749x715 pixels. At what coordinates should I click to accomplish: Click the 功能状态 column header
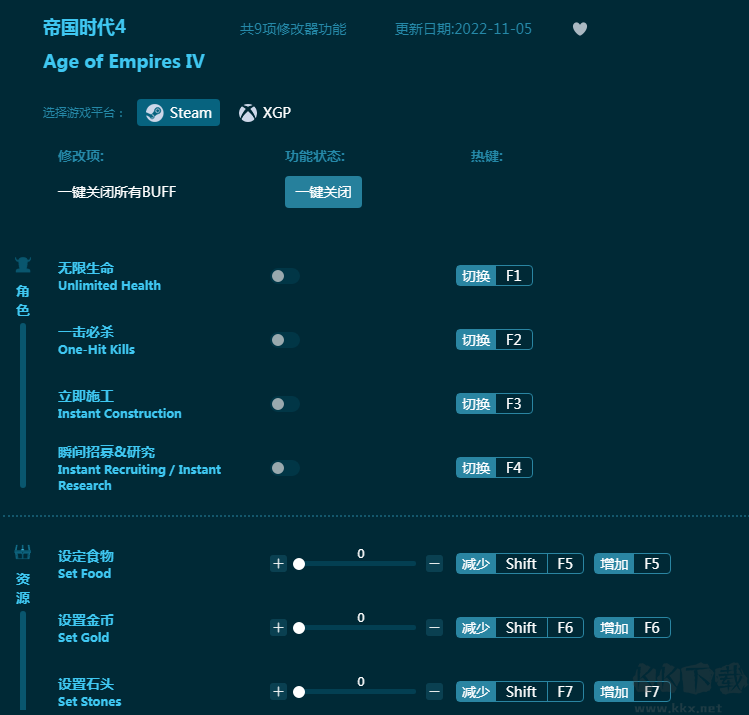click(315, 156)
